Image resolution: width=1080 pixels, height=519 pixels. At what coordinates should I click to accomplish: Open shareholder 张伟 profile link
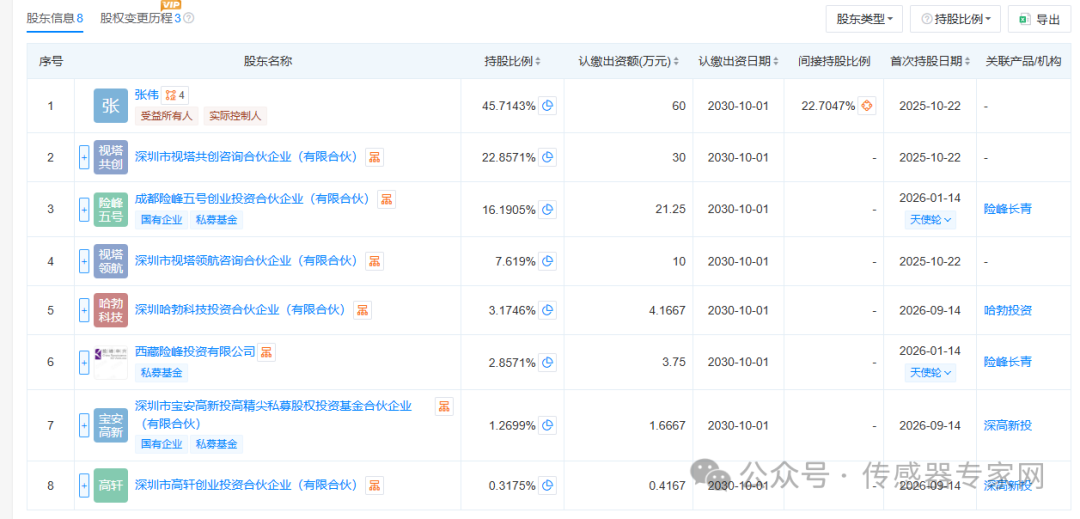[x=147, y=95]
